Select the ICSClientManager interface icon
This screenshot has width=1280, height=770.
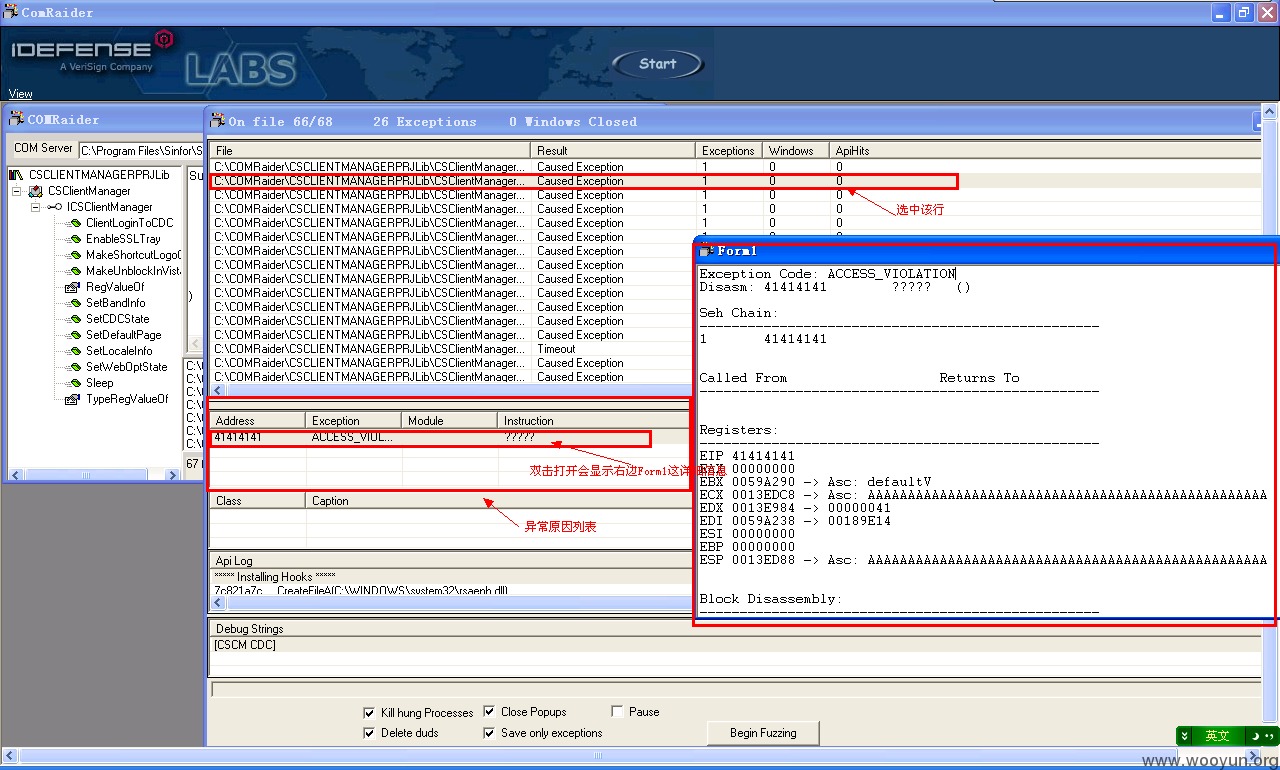pos(54,207)
